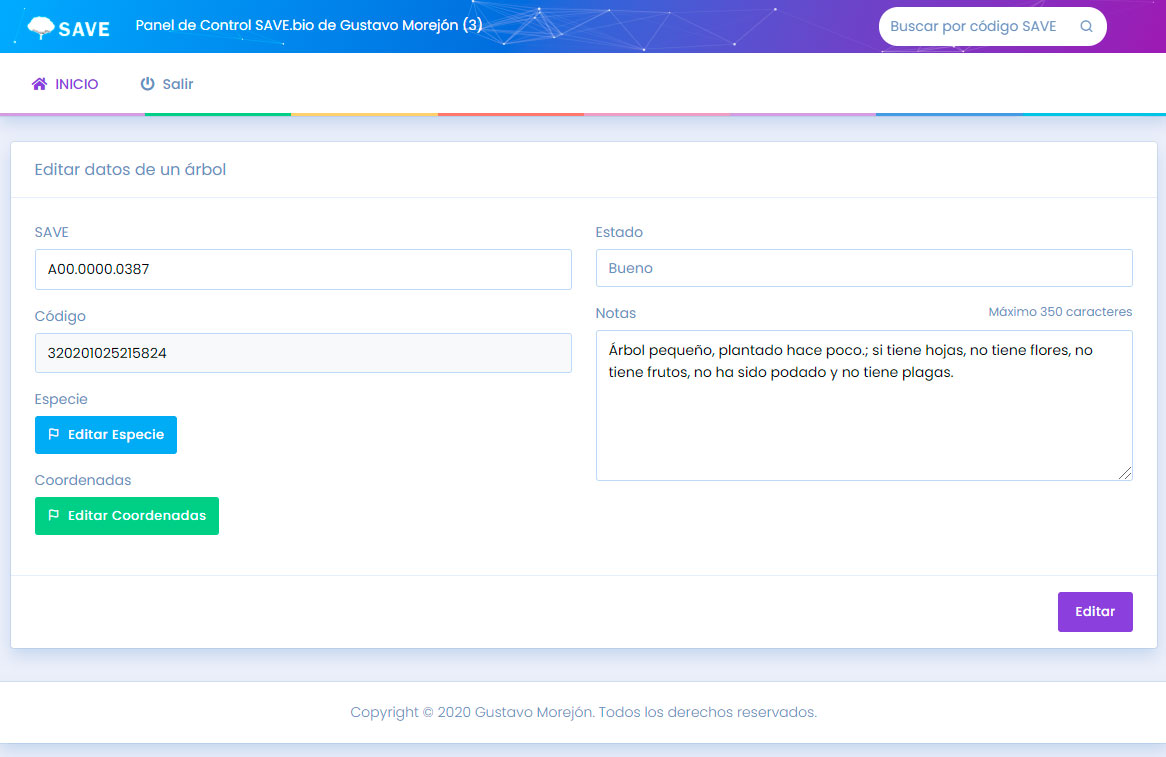This screenshot has width=1166, height=757.
Task: Click the flag icon in Editar Especie
Action: [54, 434]
